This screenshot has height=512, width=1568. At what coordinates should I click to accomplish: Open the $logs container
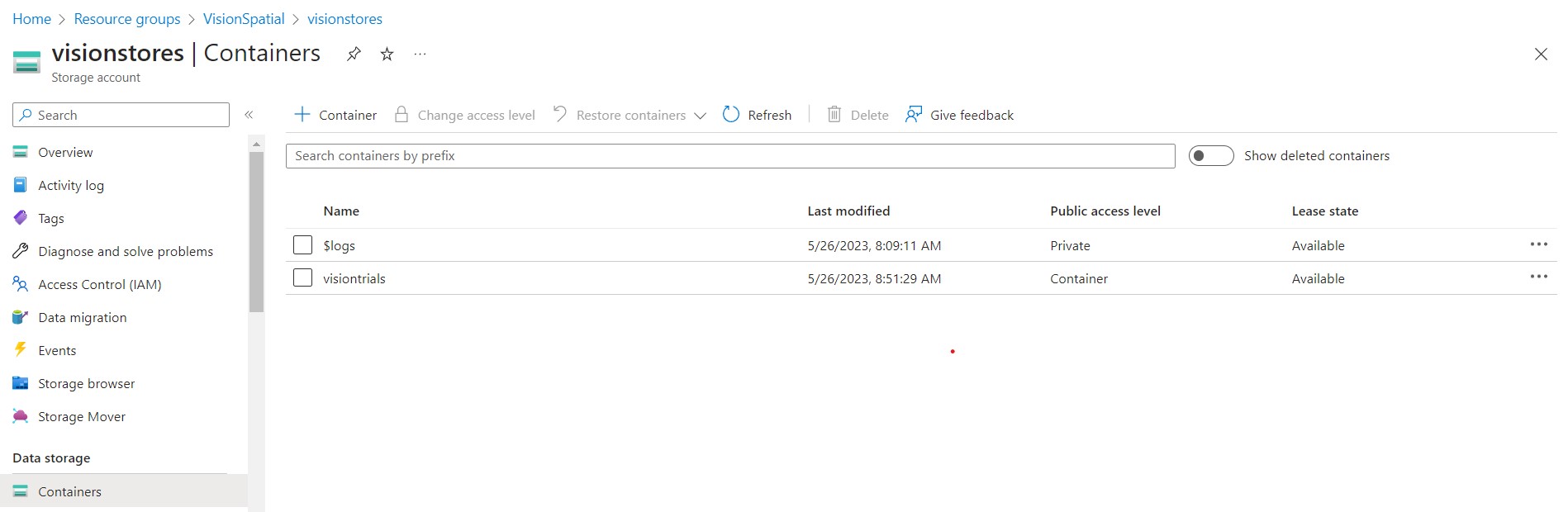point(339,246)
